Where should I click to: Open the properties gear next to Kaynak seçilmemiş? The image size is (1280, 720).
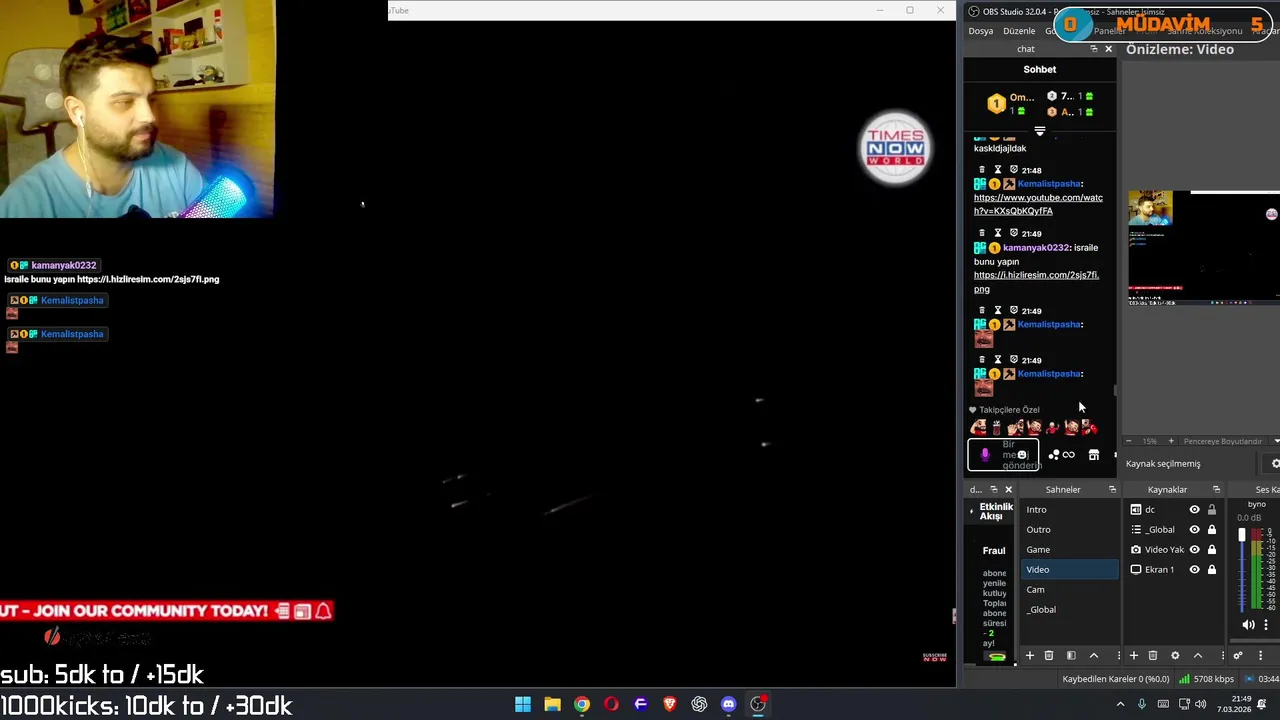click(1275, 464)
